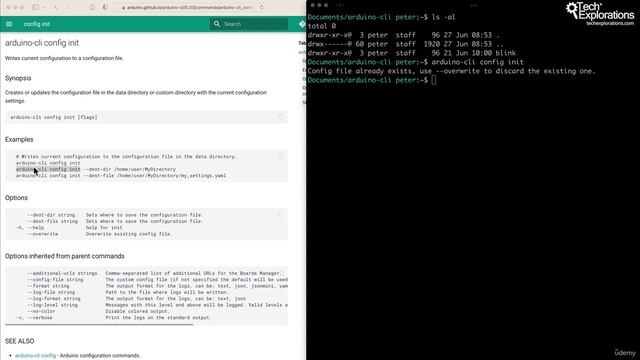Viewport: 640px width, 360px height.
Task: Focus the Search field in docs header
Action: pyautogui.click(x=249, y=24)
